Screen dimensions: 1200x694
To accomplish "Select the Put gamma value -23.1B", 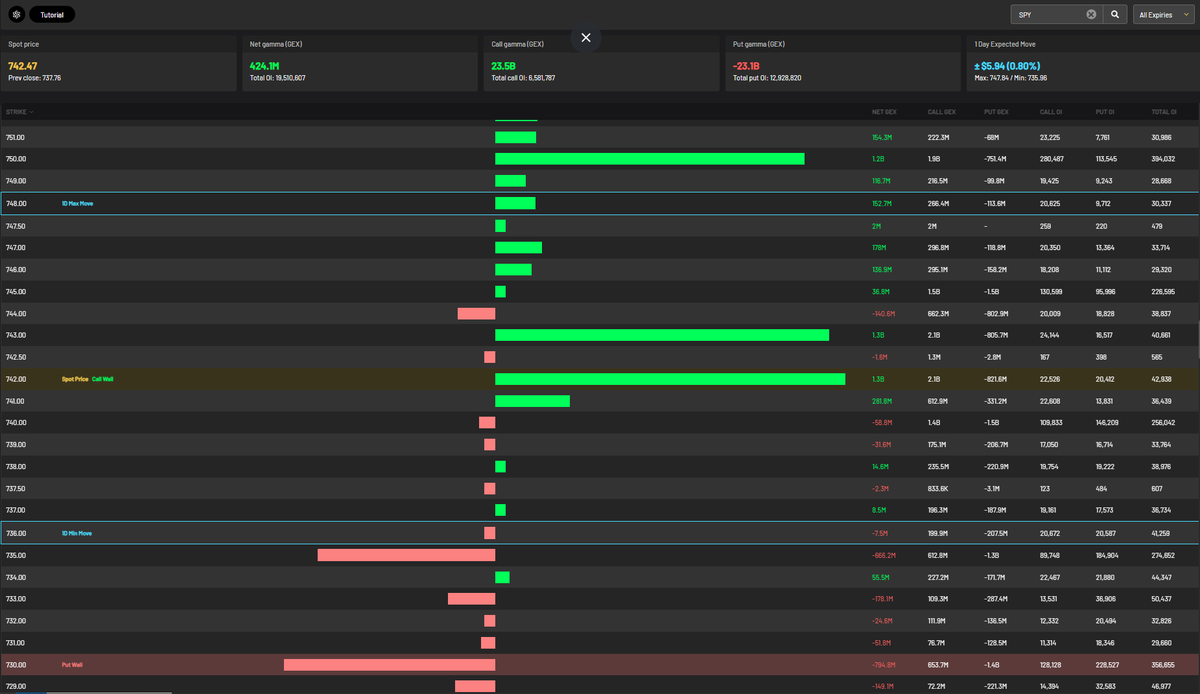I will click(747, 66).
